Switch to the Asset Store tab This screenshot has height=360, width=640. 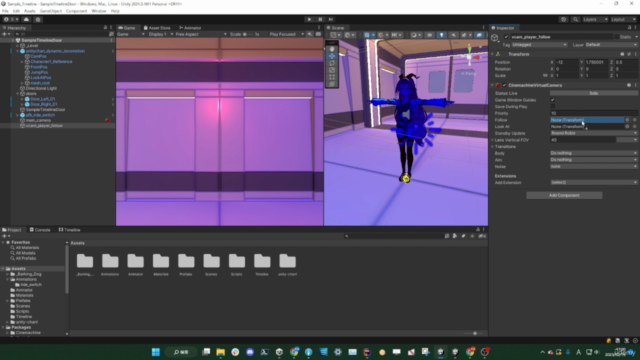(x=157, y=28)
